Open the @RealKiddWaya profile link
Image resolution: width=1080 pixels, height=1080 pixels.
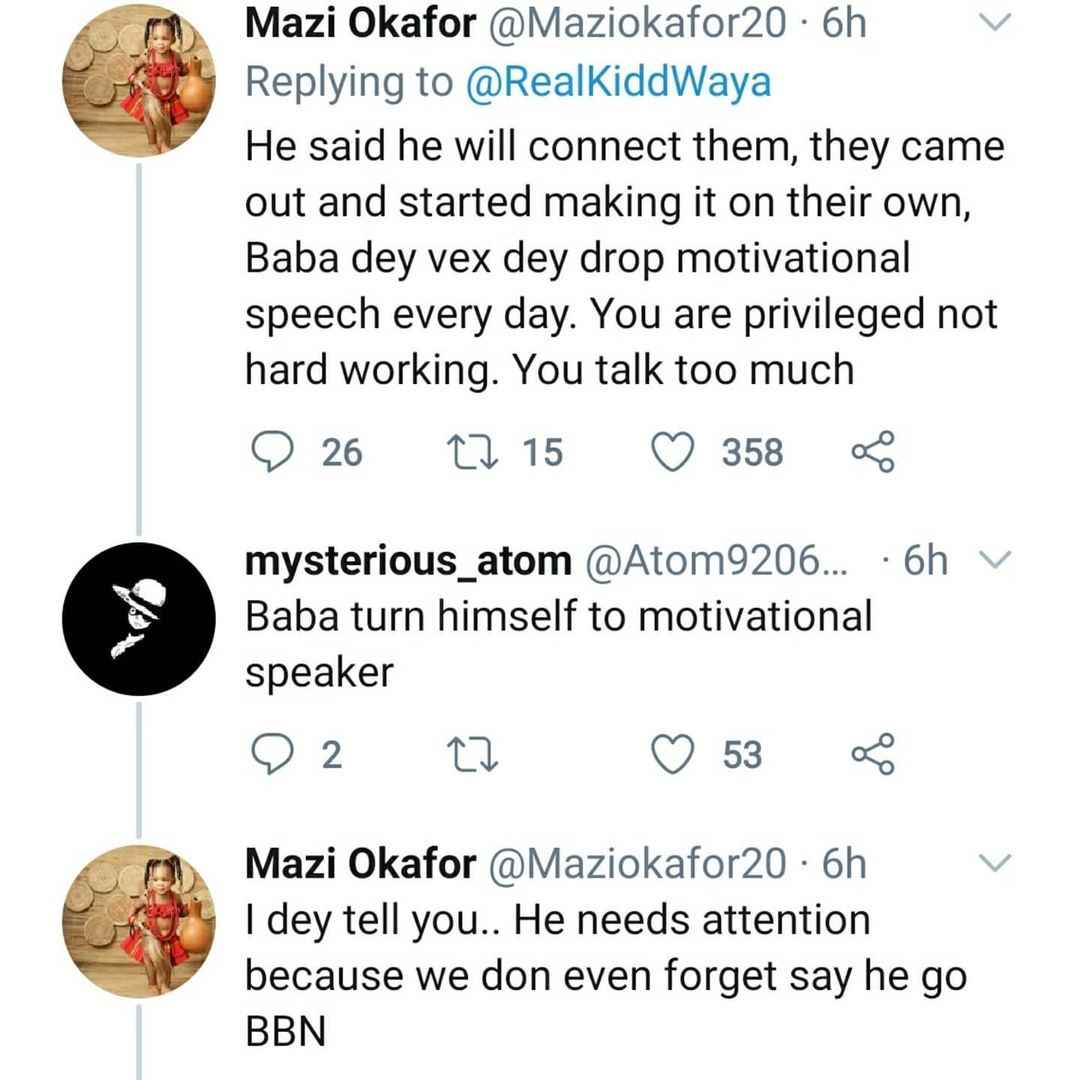point(619,83)
